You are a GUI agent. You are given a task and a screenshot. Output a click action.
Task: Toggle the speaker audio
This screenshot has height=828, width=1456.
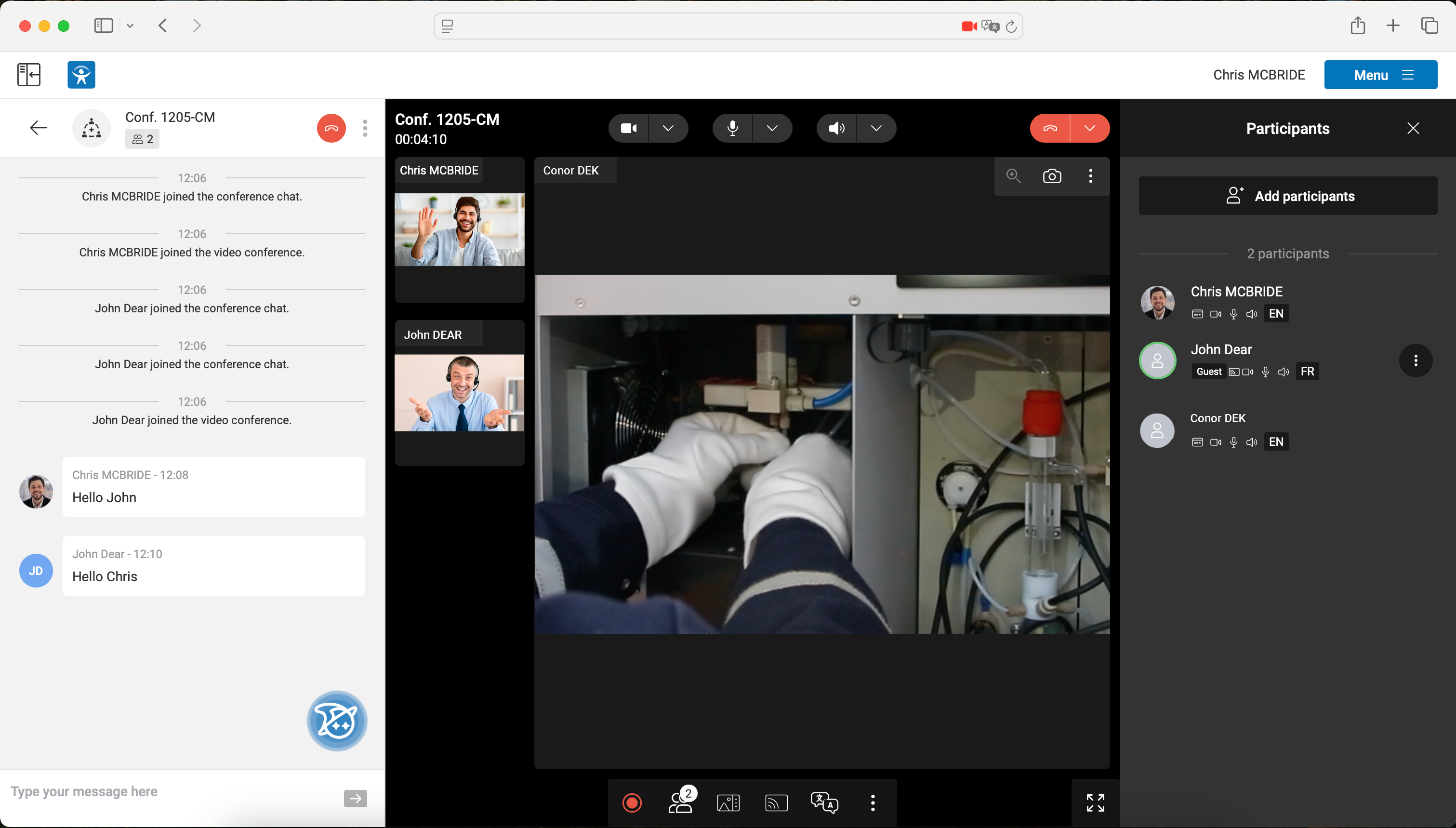coord(836,128)
